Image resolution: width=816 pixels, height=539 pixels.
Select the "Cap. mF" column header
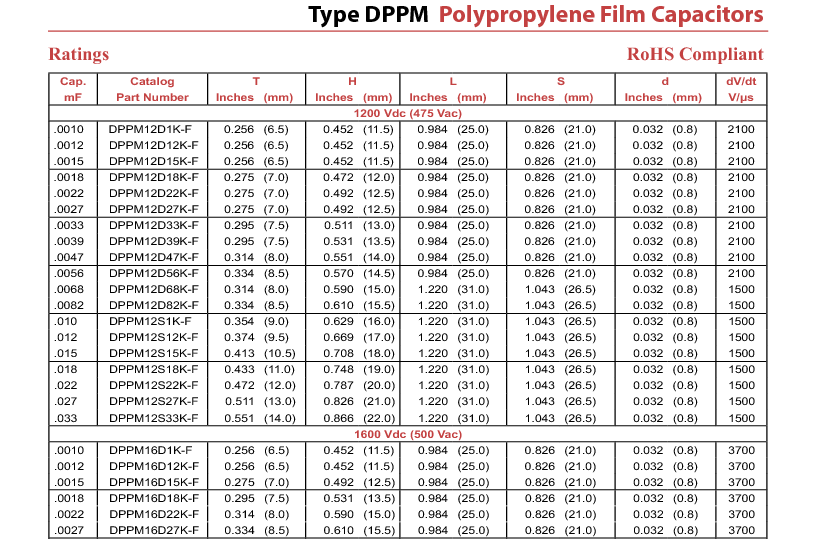point(72,89)
